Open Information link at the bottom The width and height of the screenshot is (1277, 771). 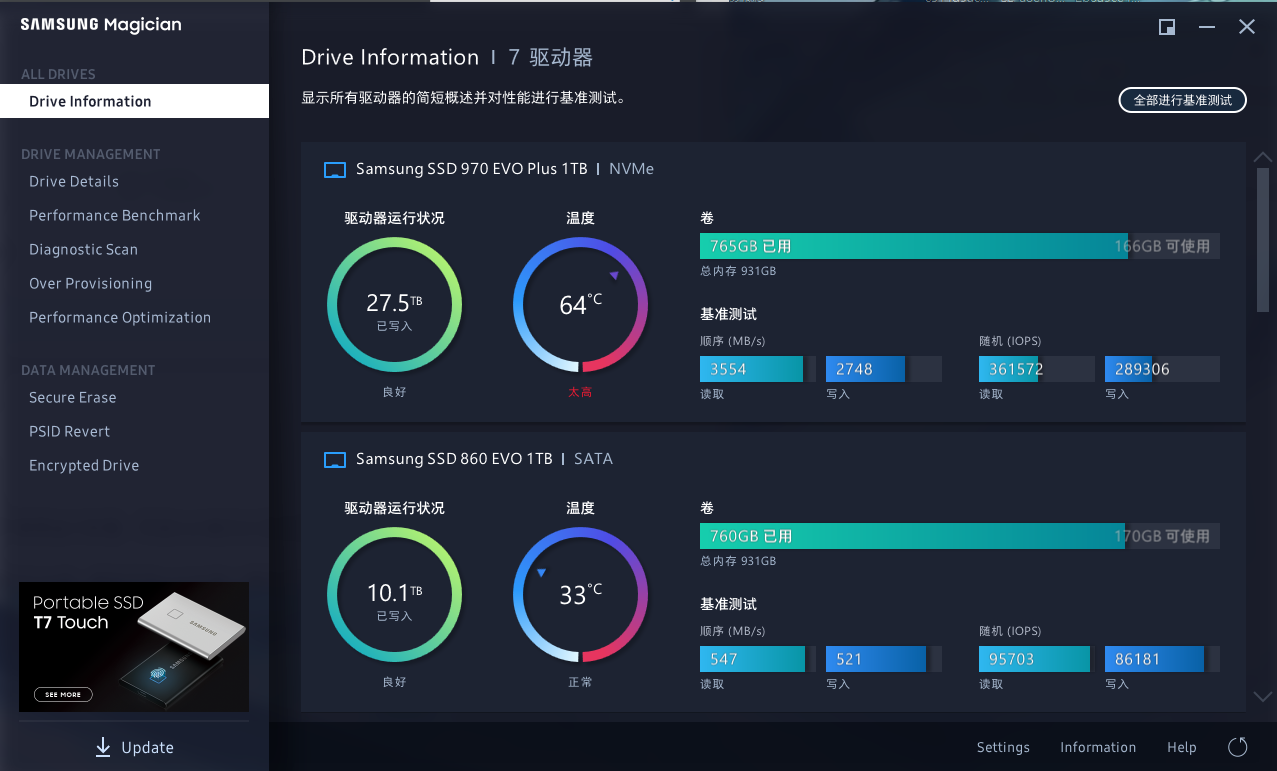coord(1098,747)
